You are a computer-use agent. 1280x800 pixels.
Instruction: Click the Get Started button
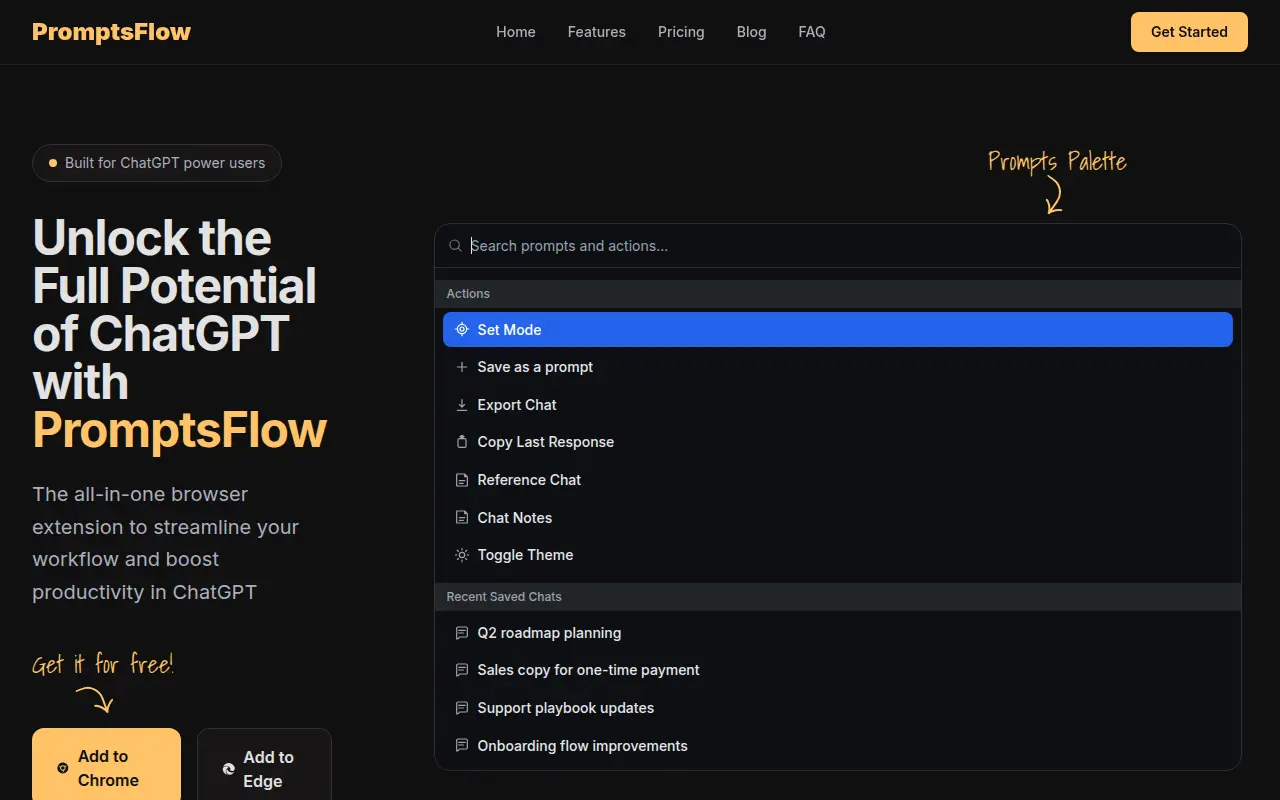coord(1189,32)
